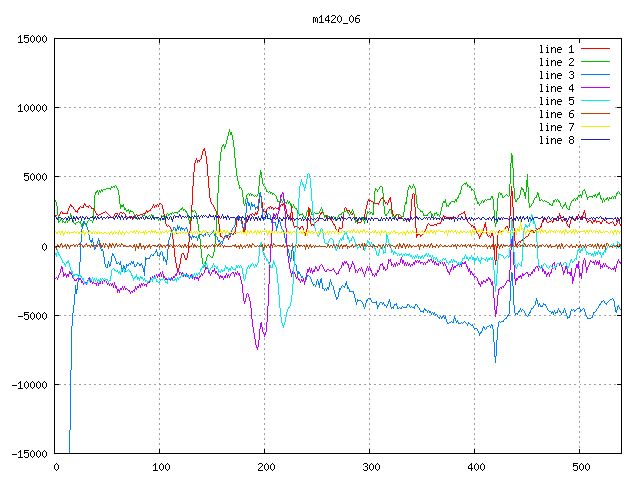Screen dimensions: 640x480
Task: Pick the 'line 4' legend entry text
Action: click(x=556, y=88)
